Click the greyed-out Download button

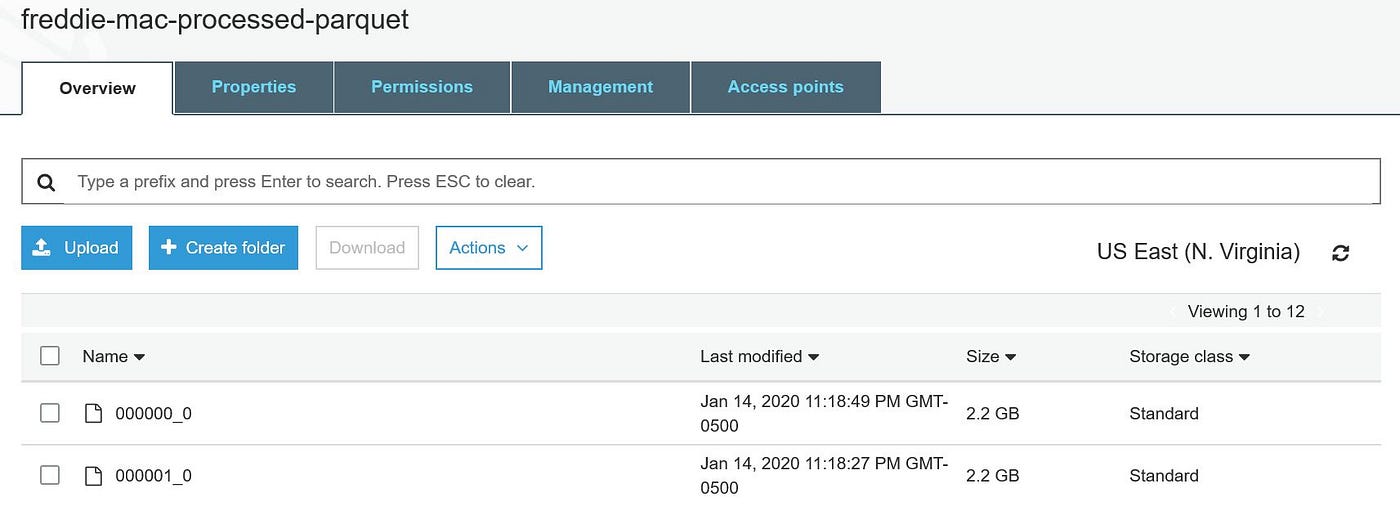[367, 248]
